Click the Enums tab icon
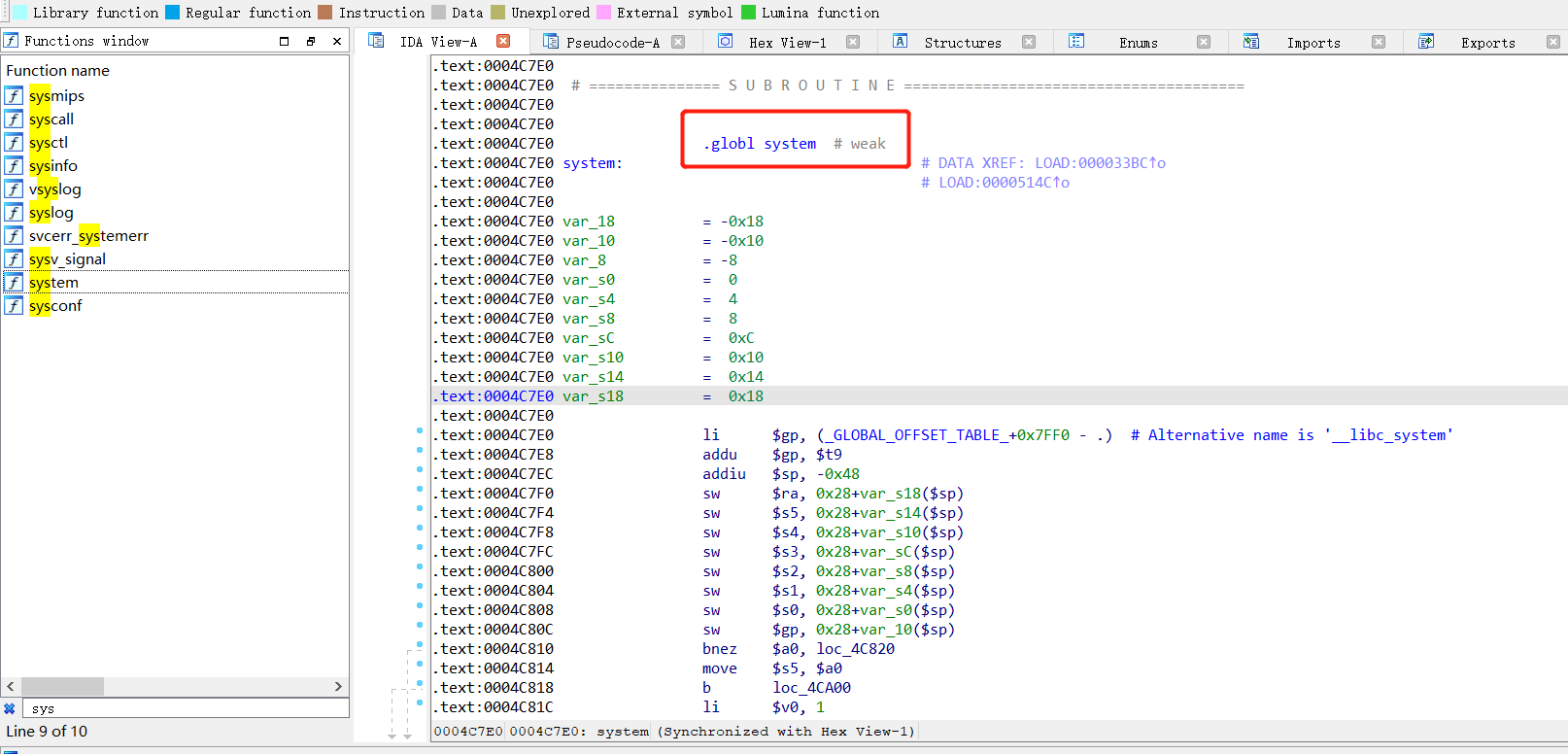 [x=1076, y=41]
